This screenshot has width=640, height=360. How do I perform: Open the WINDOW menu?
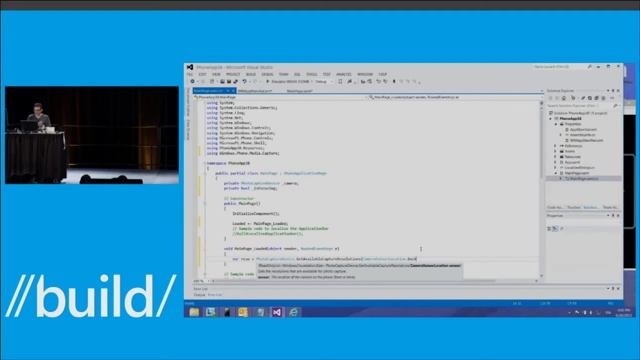click(365, 74)
